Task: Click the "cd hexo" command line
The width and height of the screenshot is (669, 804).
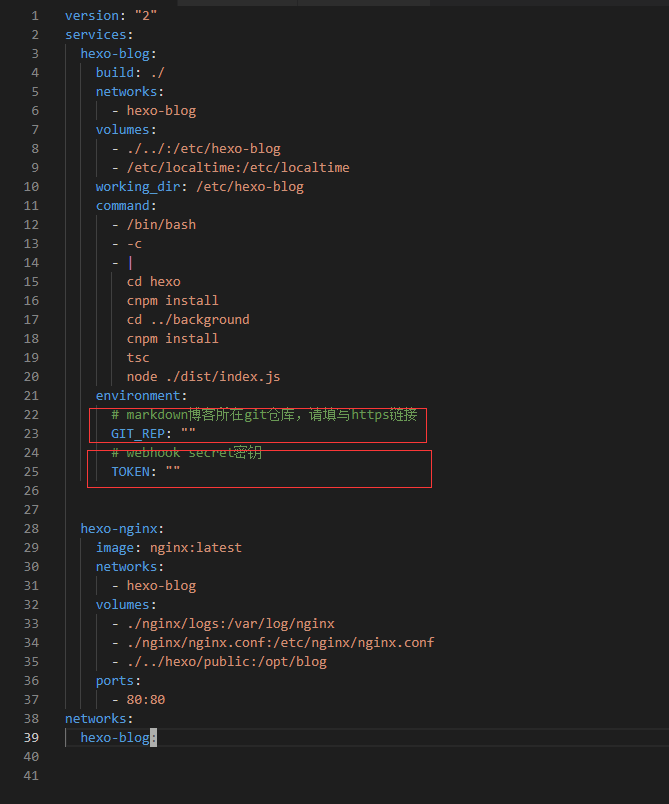Action: pos(153,282)
